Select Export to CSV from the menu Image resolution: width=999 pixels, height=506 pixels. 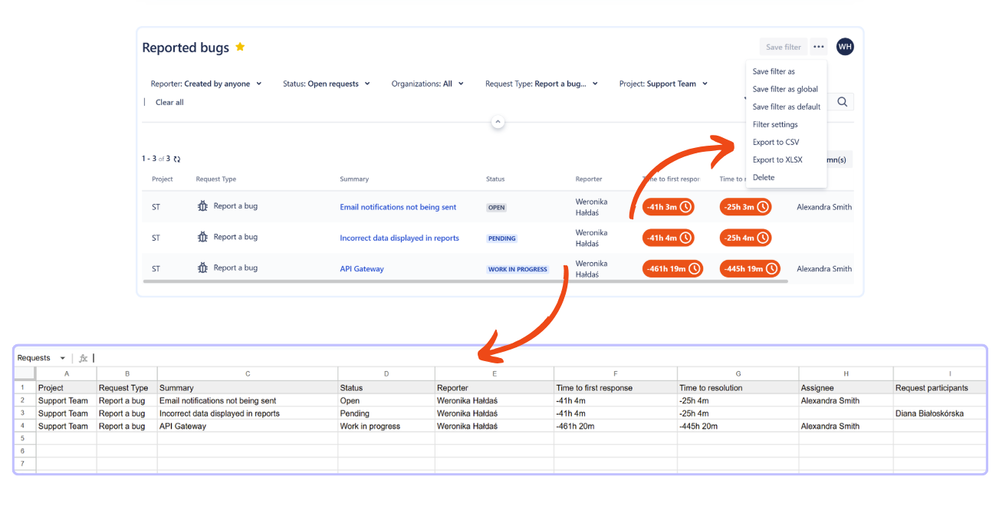point(775,142)
